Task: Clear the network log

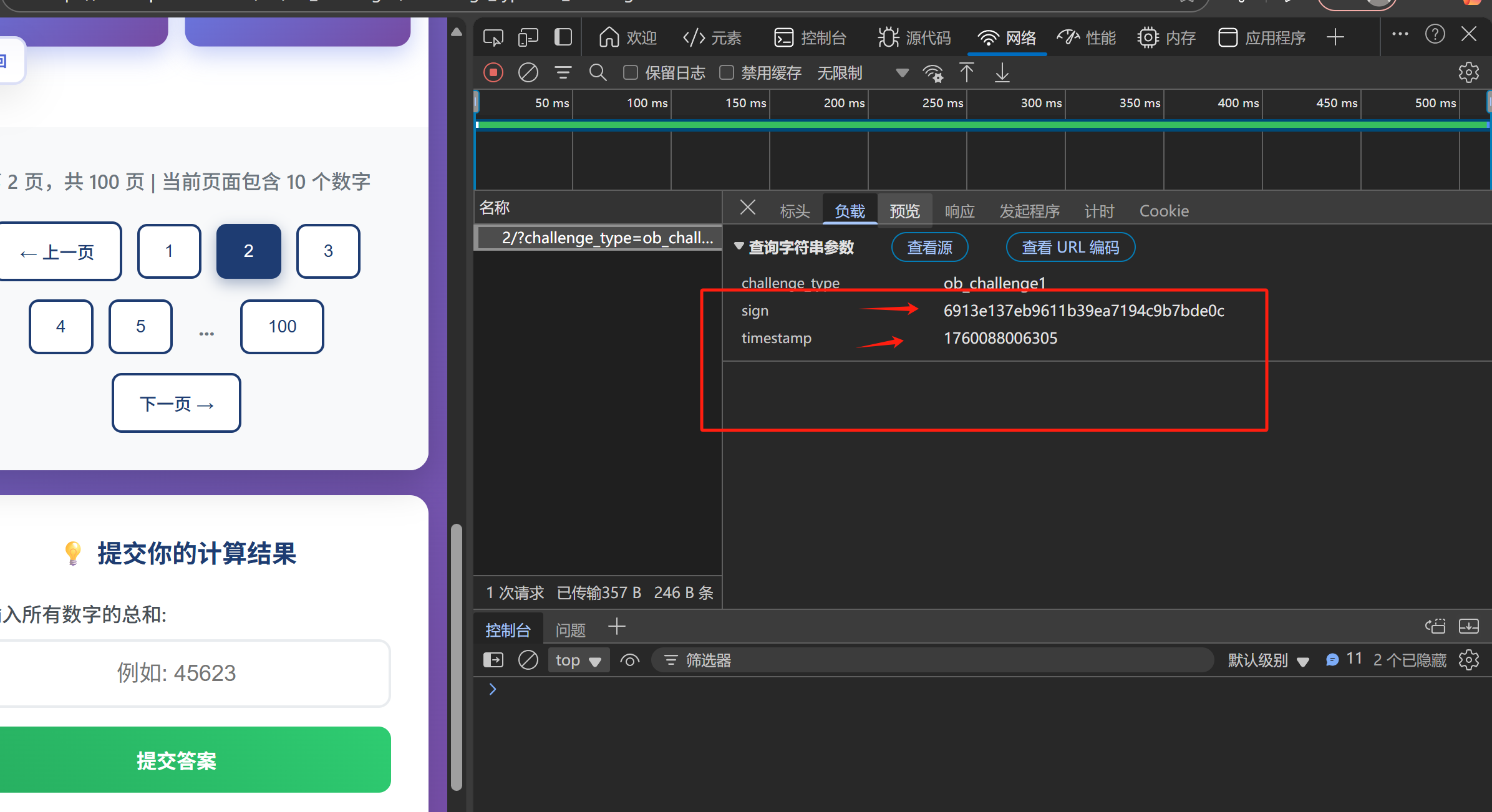Action: pos(528,73)
